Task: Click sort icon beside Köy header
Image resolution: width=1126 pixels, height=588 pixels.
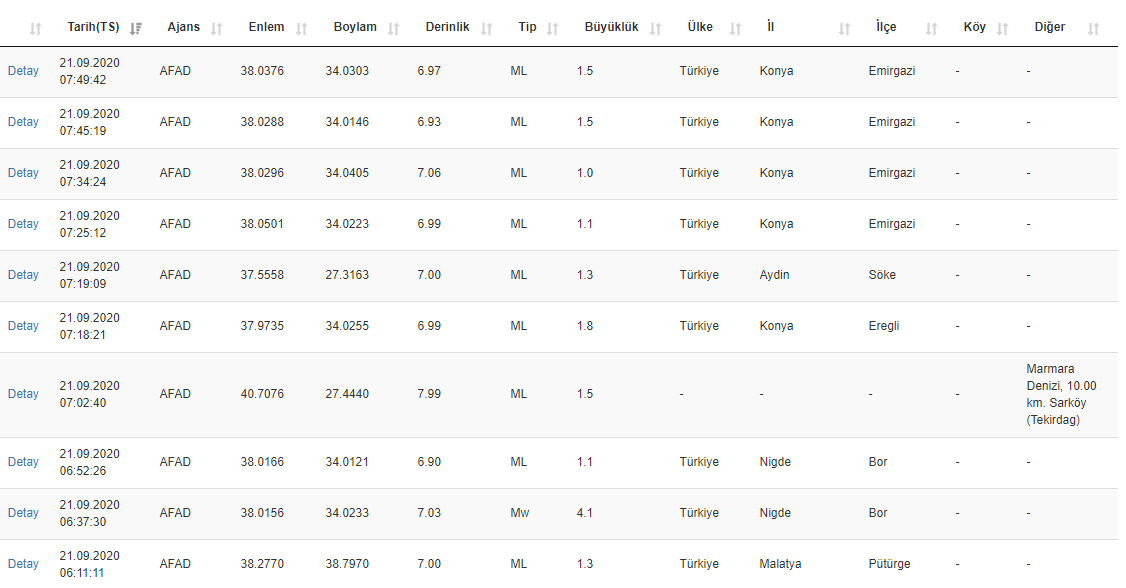Action: (1003, 28)
